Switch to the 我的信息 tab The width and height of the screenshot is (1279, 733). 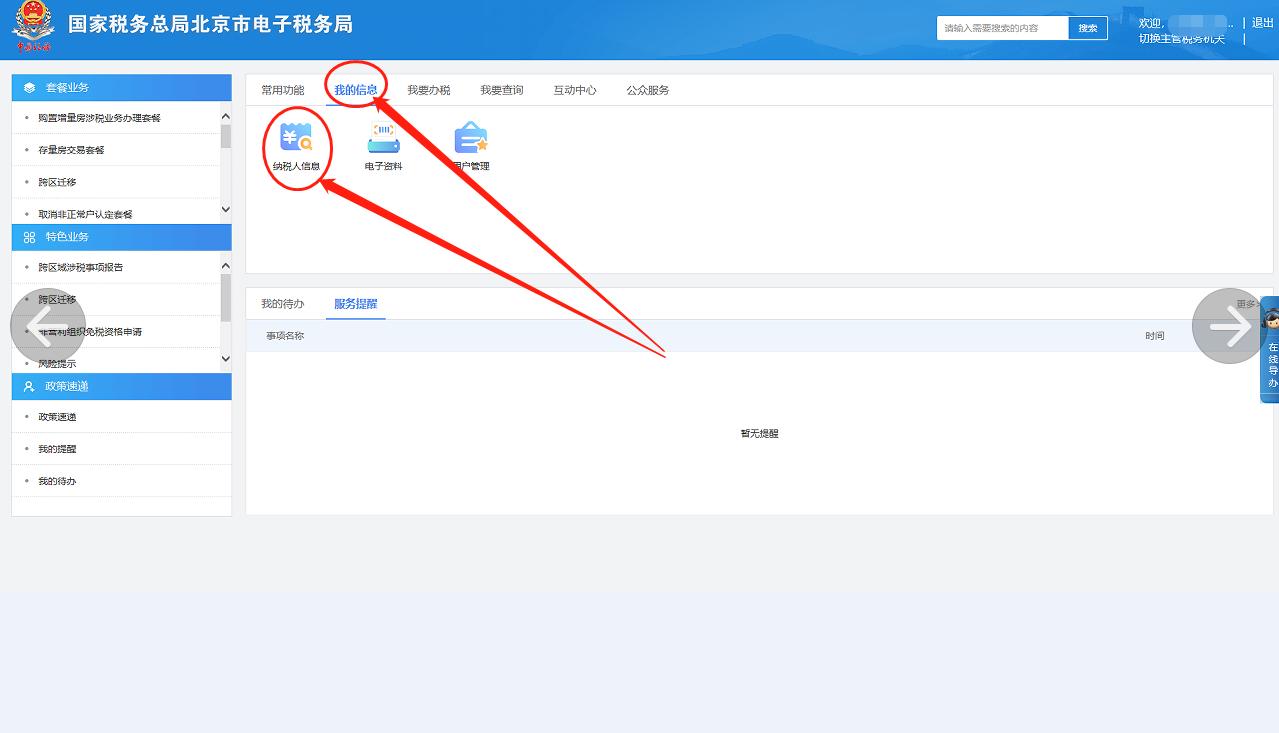pyautogui.click(x=356, y=89)
